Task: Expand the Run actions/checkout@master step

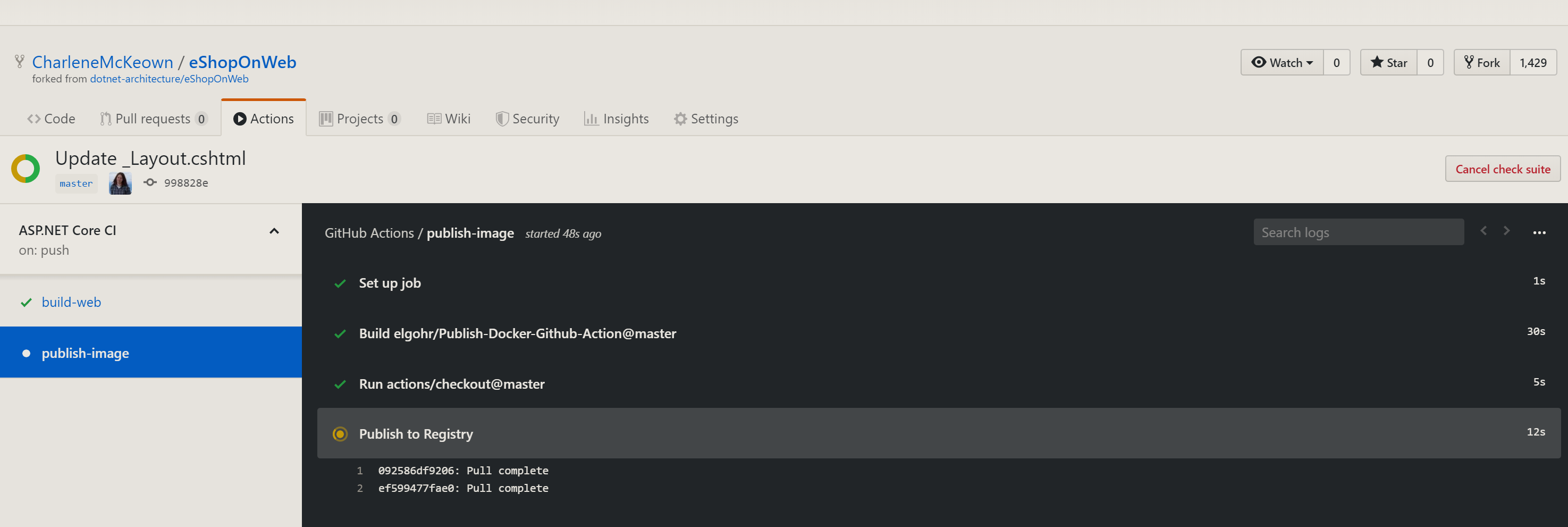Action: (x=939, y=384)
